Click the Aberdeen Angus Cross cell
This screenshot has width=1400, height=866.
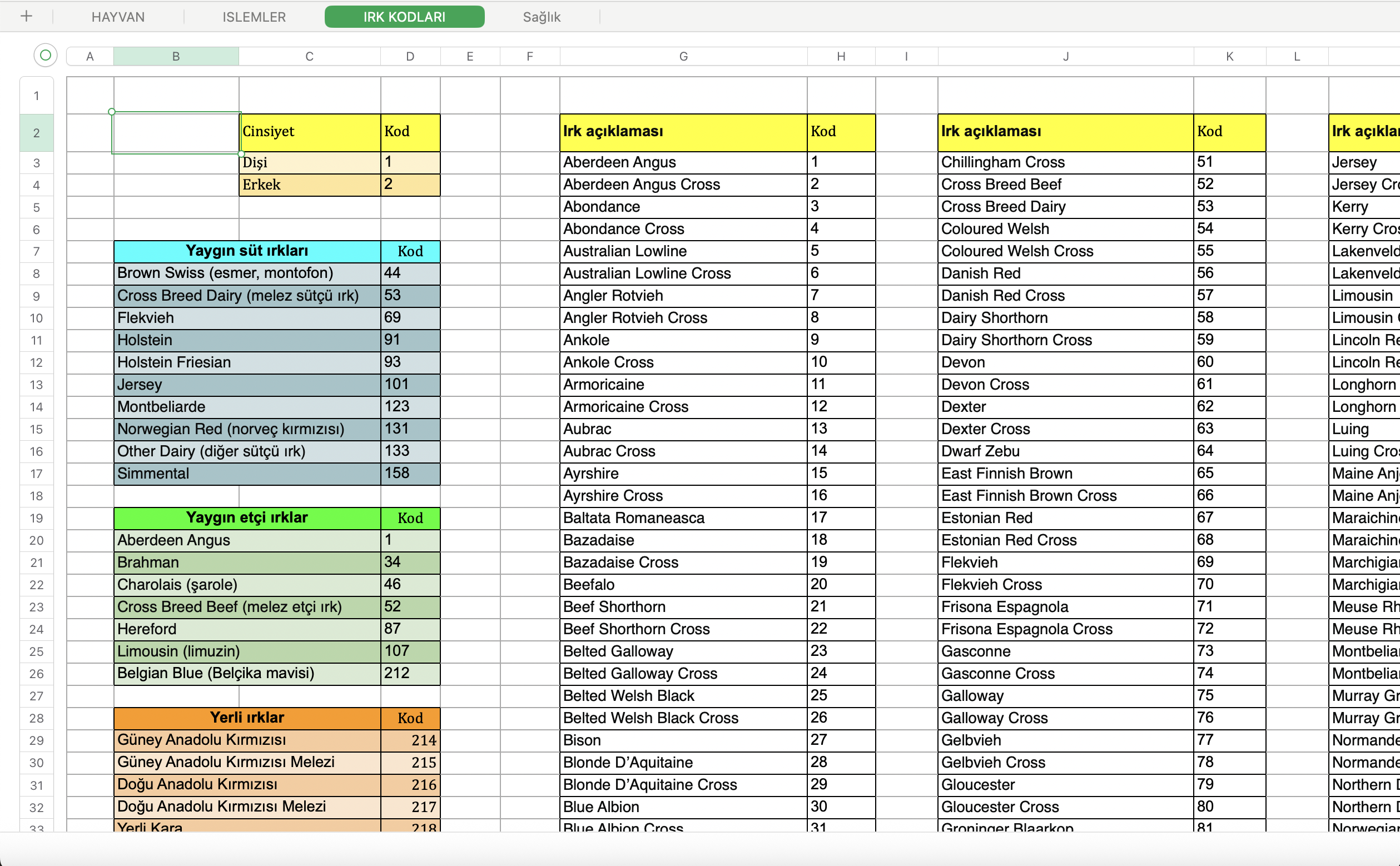pyautogui.click(x=683, y=185)
